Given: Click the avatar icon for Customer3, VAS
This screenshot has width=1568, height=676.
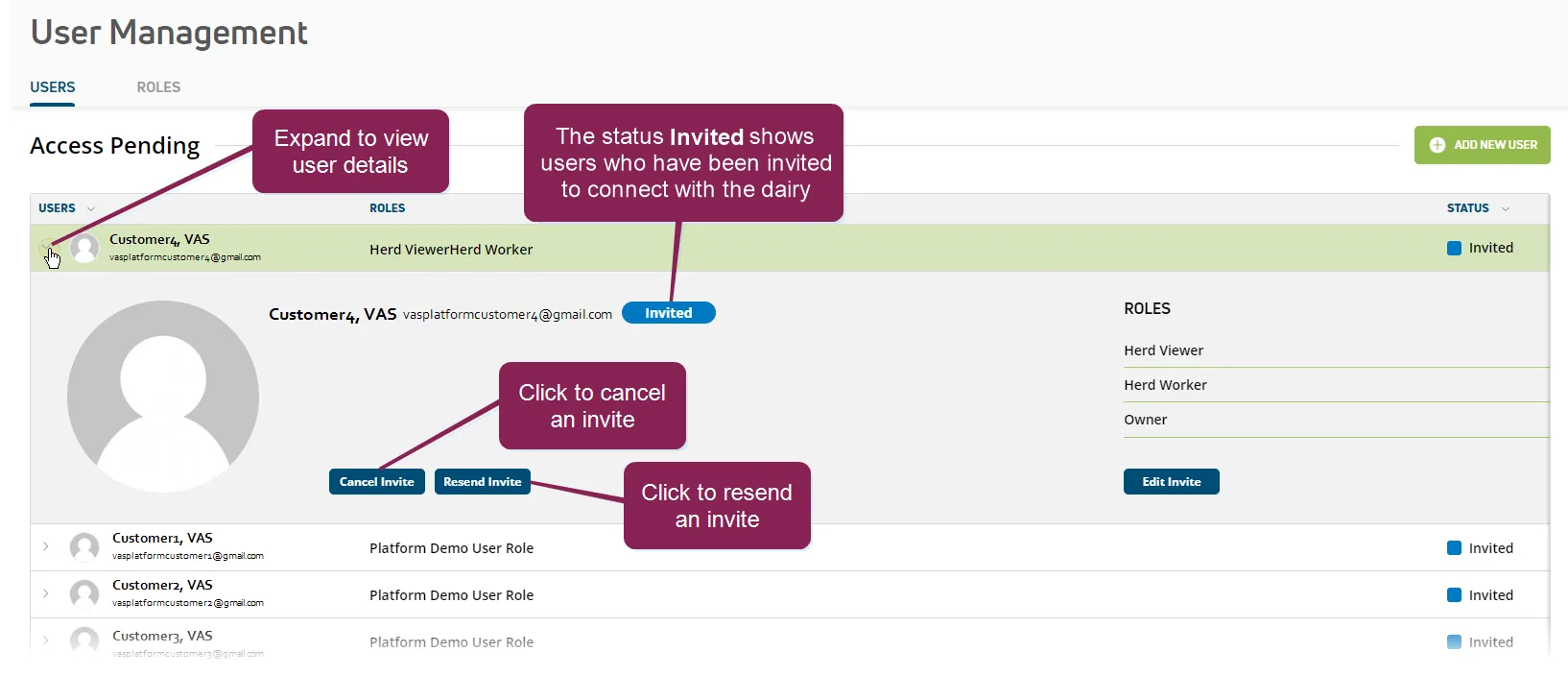Looking at the screenshot, I should [84, 640].
